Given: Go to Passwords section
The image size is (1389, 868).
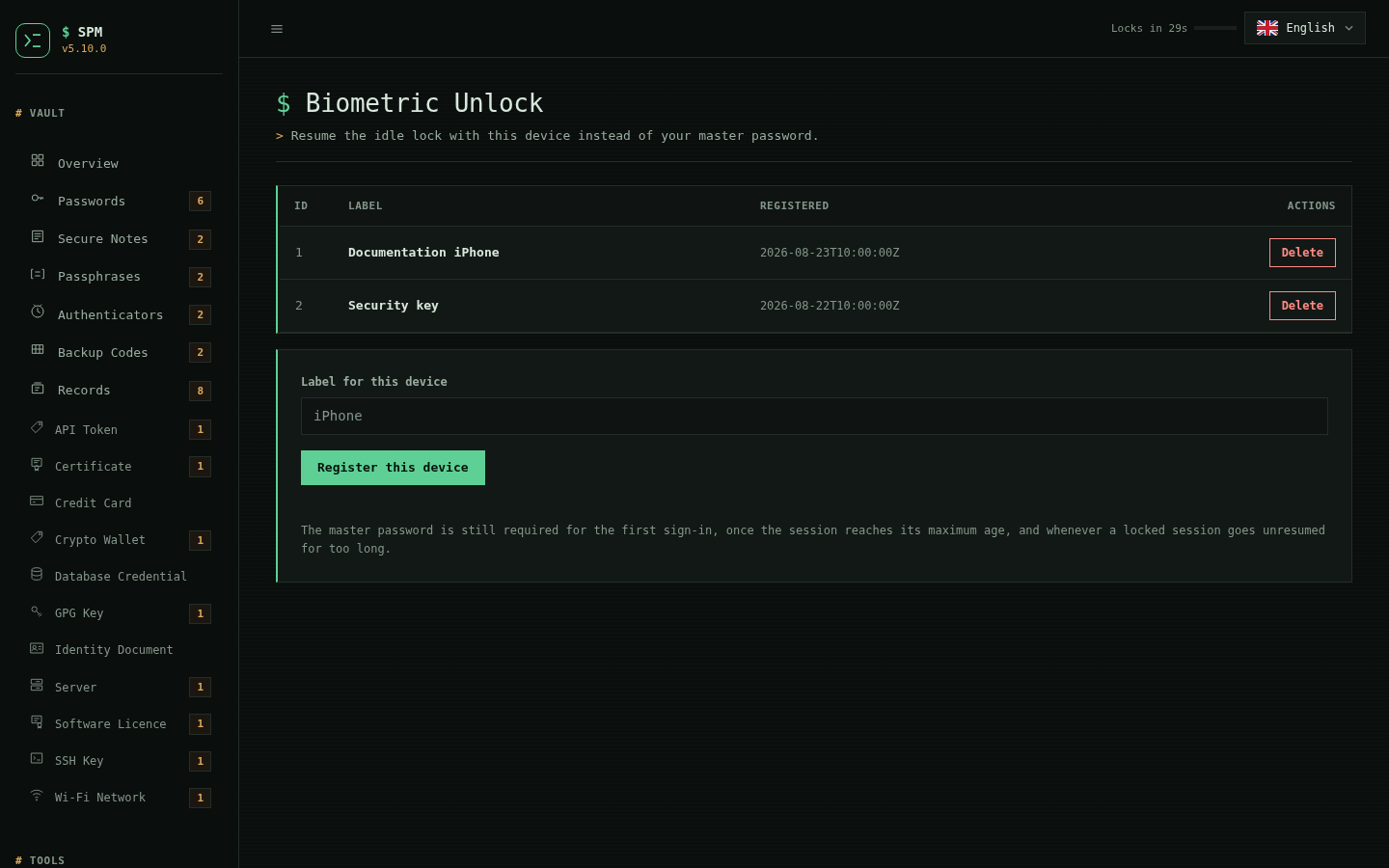Looking at the screenshot, I should [120, 201].
